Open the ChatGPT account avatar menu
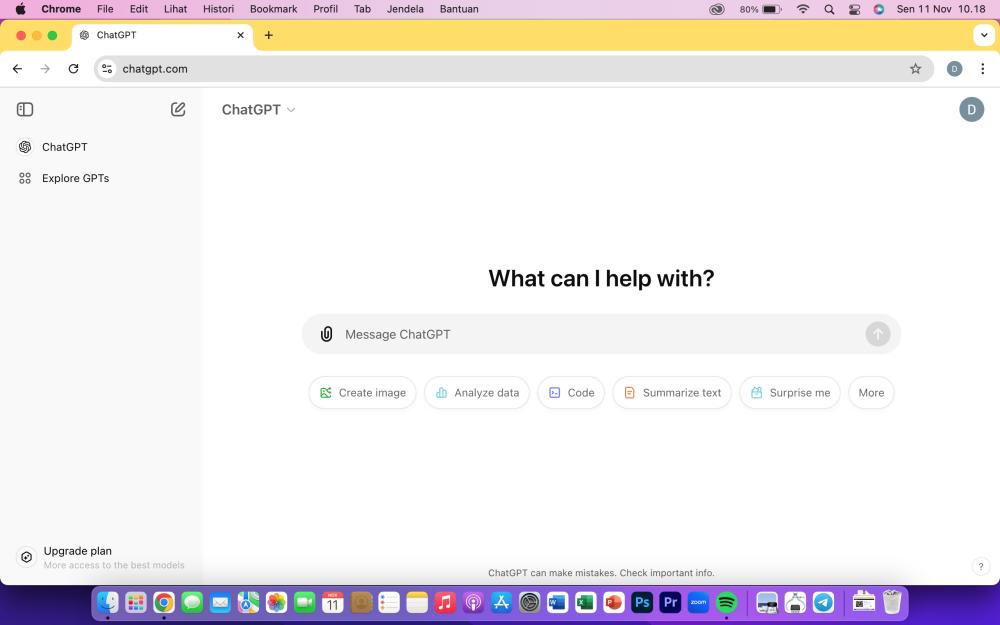The width and height of the screenshot is (1000, 625). [x=971, y=110]
